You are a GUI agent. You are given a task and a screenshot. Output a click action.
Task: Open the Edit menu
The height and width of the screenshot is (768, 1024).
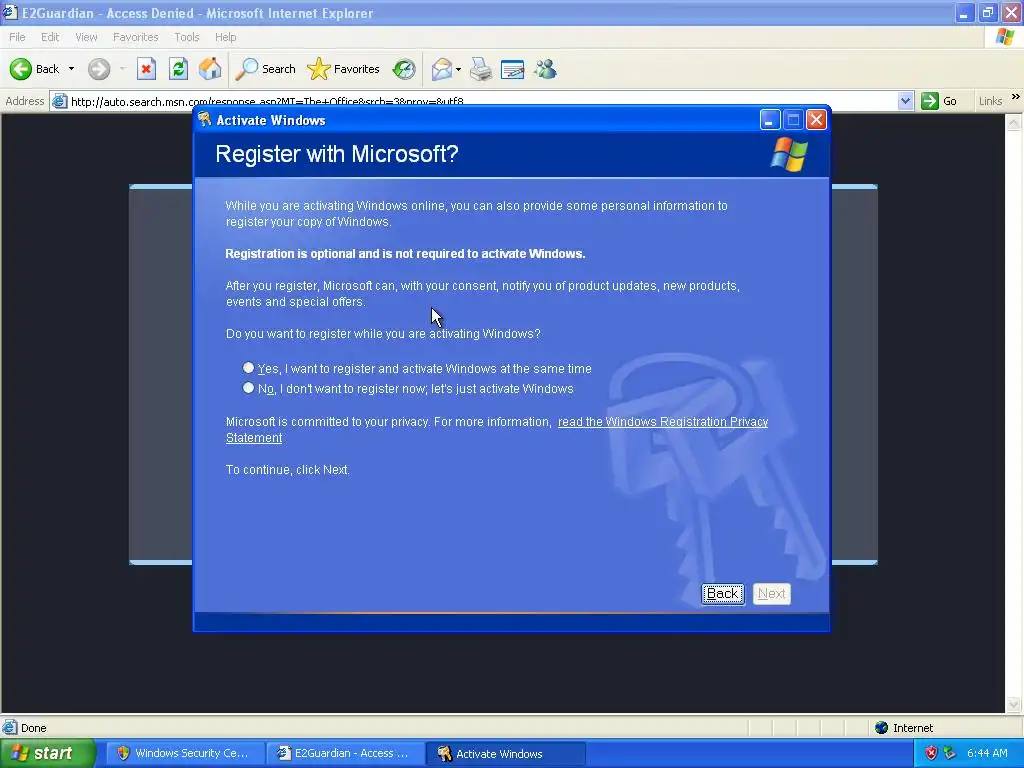pos(50,37)
